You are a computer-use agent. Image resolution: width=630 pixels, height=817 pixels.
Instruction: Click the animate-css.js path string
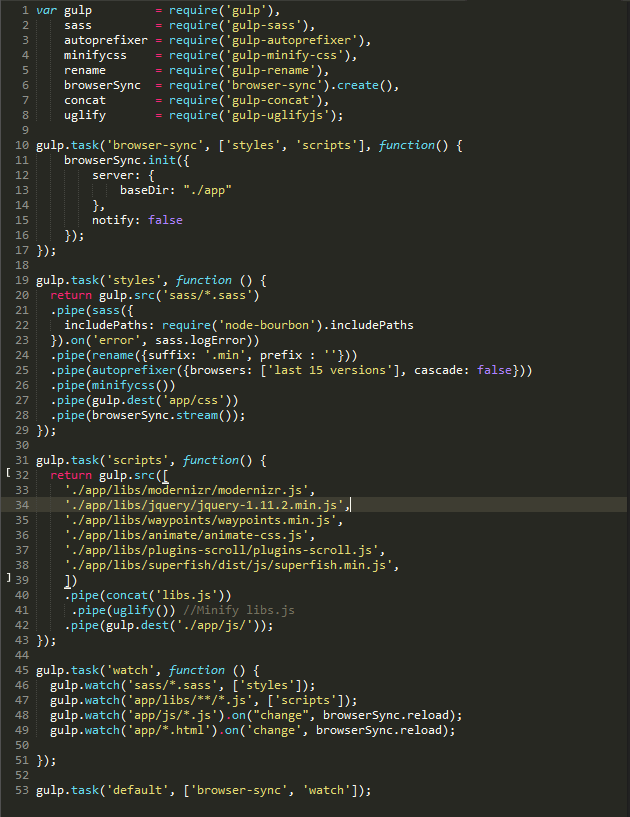click(189, 535)
